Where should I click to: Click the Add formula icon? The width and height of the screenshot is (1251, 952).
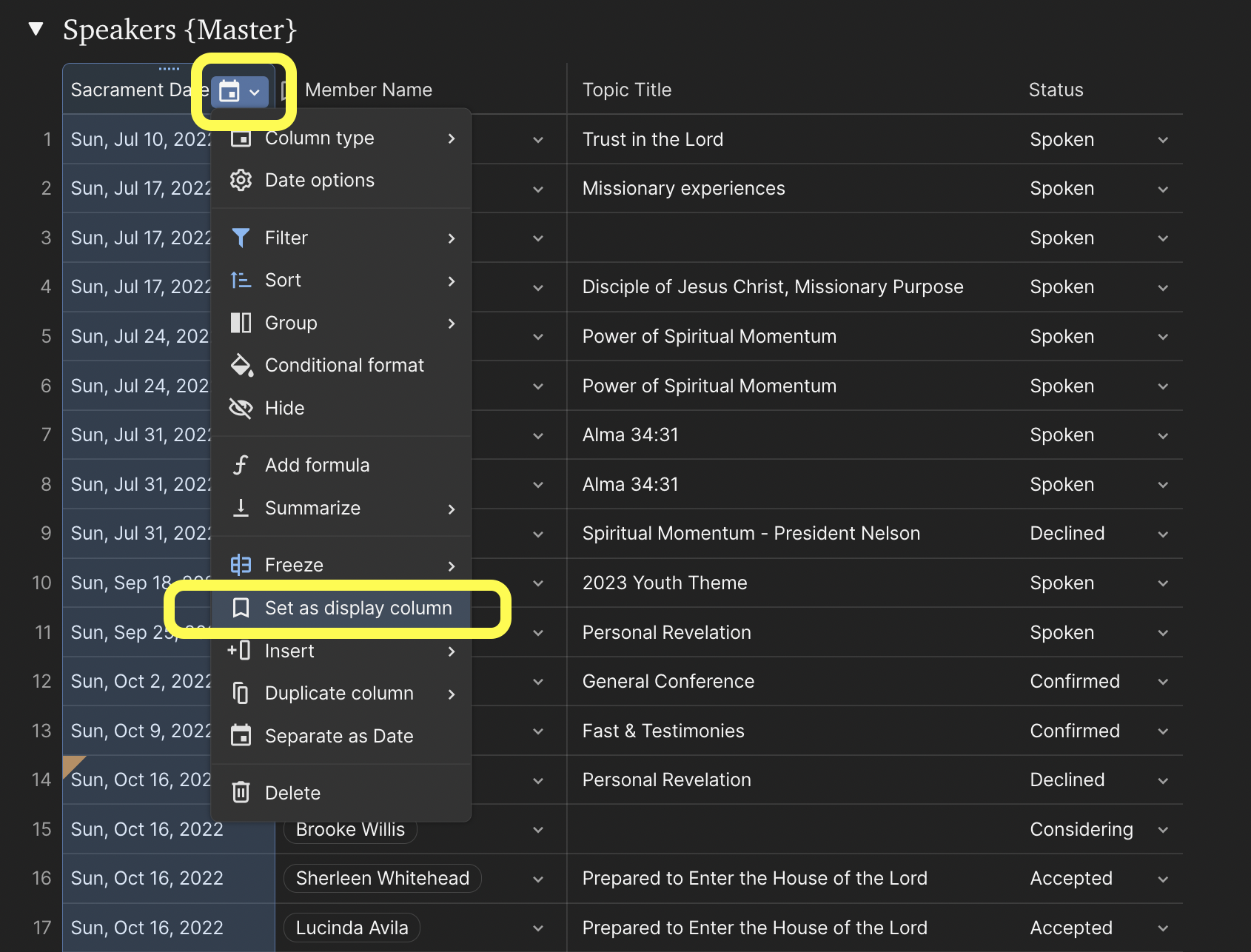241,465
